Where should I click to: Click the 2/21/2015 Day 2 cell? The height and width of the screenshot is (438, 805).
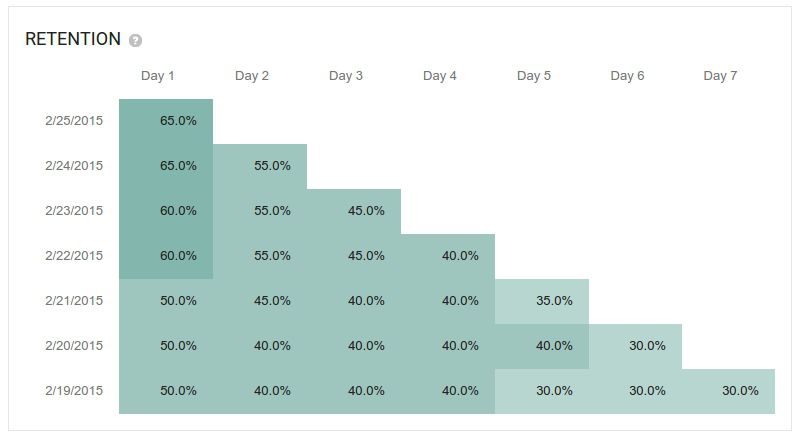click(260, 301)
